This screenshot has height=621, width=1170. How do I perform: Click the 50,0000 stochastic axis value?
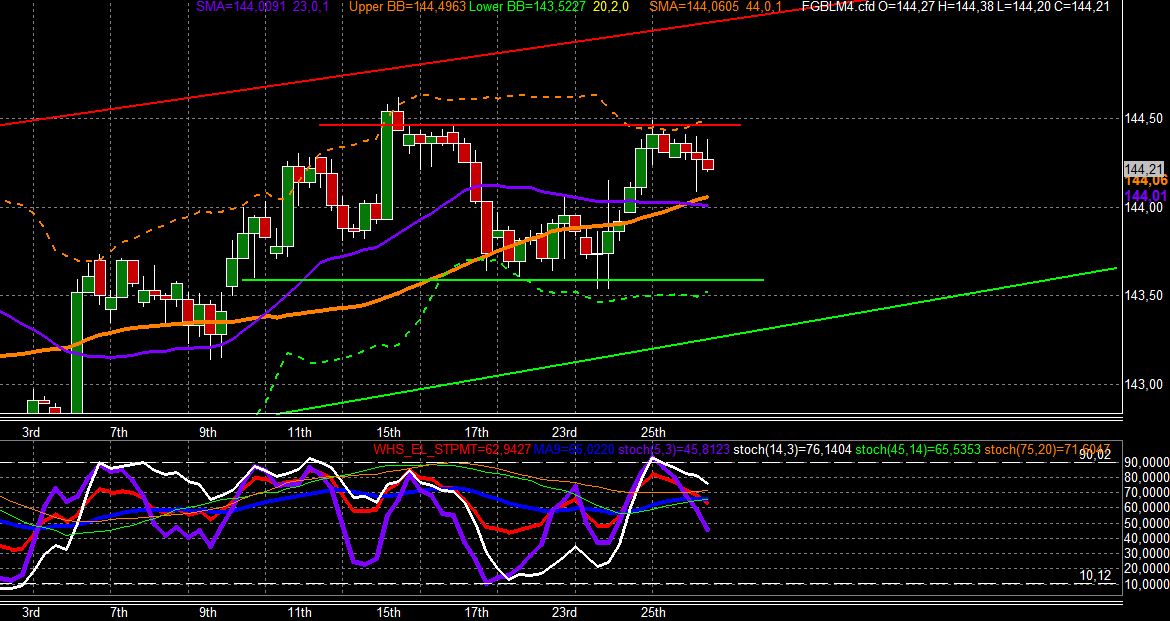point(1148,523)
